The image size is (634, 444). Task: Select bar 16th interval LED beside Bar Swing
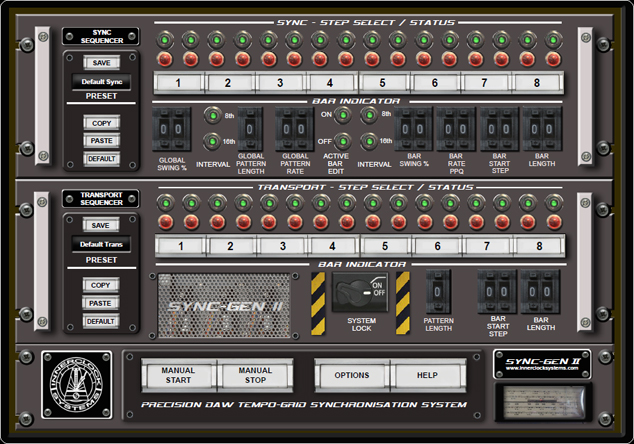pyautogui.click(x=368, y=141)
